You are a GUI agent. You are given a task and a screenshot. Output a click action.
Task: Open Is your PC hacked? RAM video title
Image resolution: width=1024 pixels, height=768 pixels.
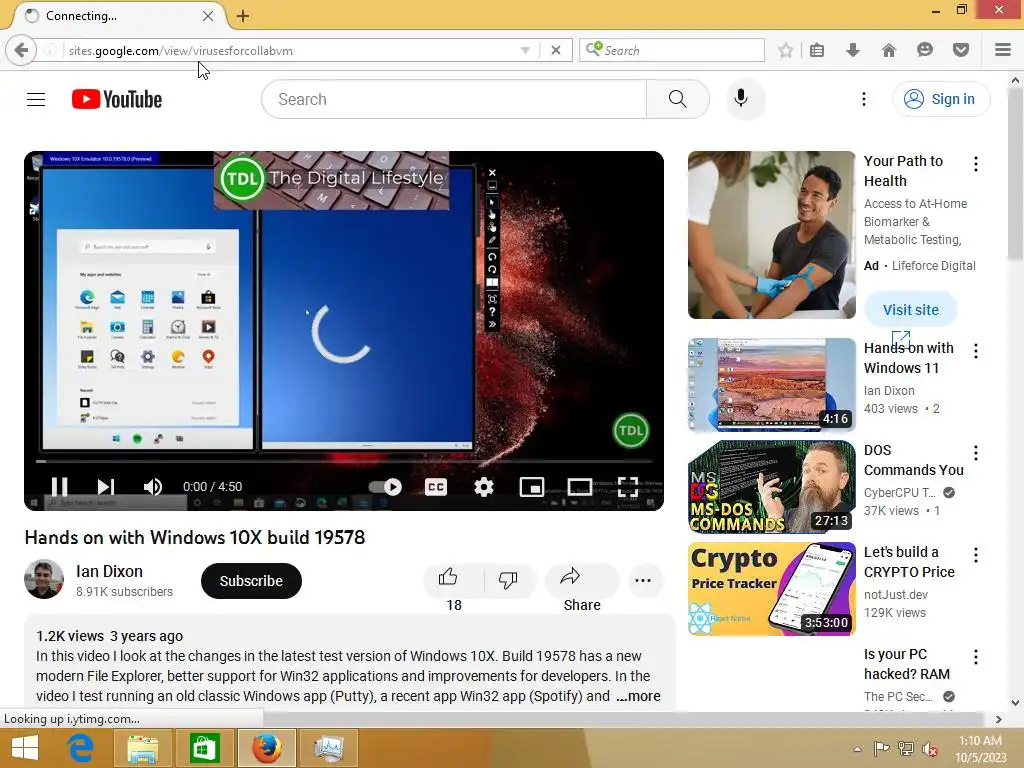pos(906,664)
